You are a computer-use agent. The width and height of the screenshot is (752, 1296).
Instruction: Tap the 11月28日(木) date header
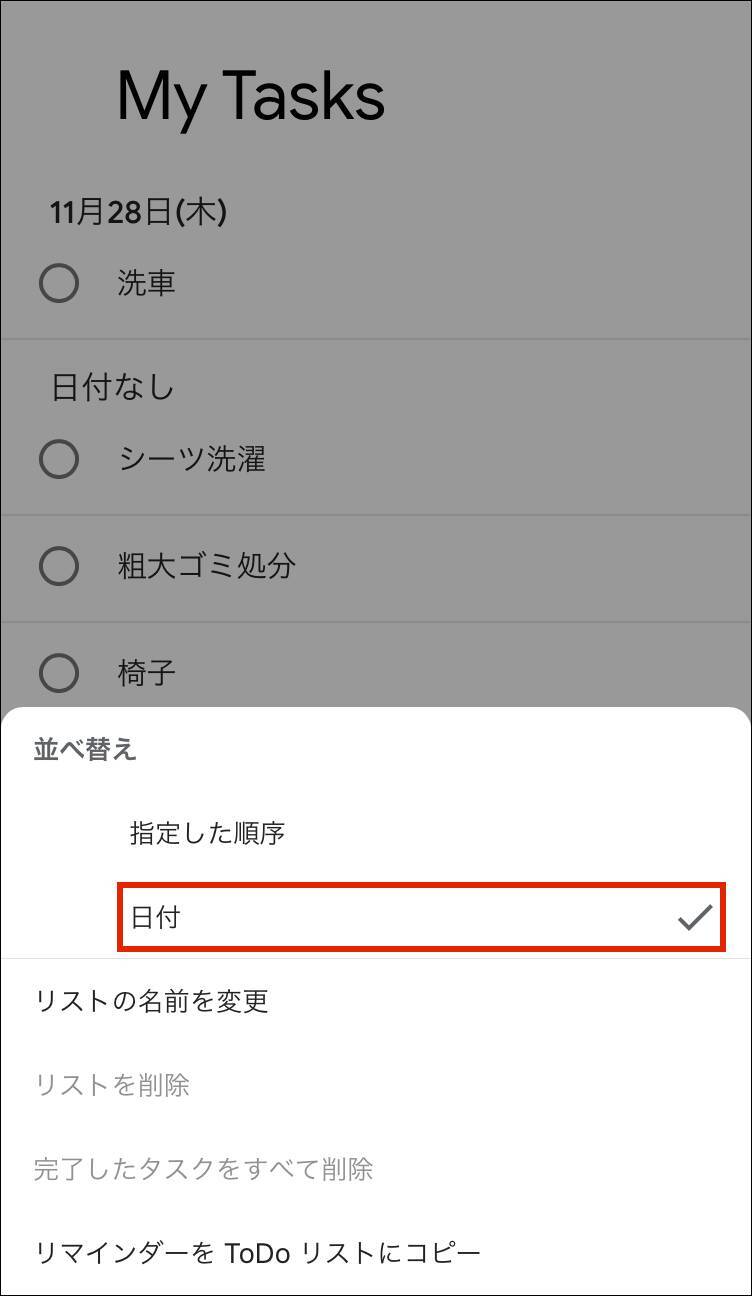coord(139,212)
